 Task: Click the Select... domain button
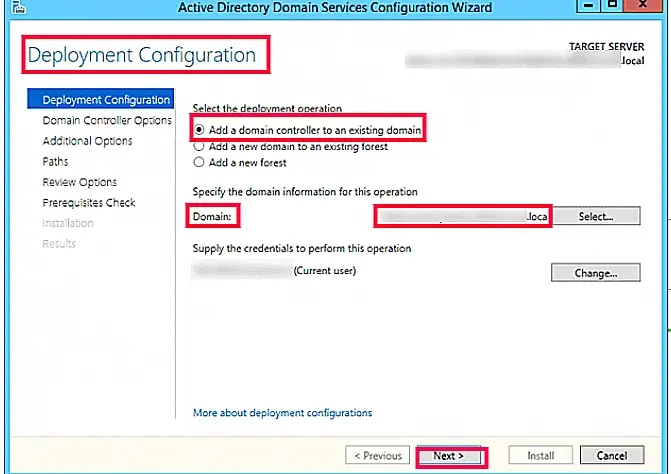point(596,216)
